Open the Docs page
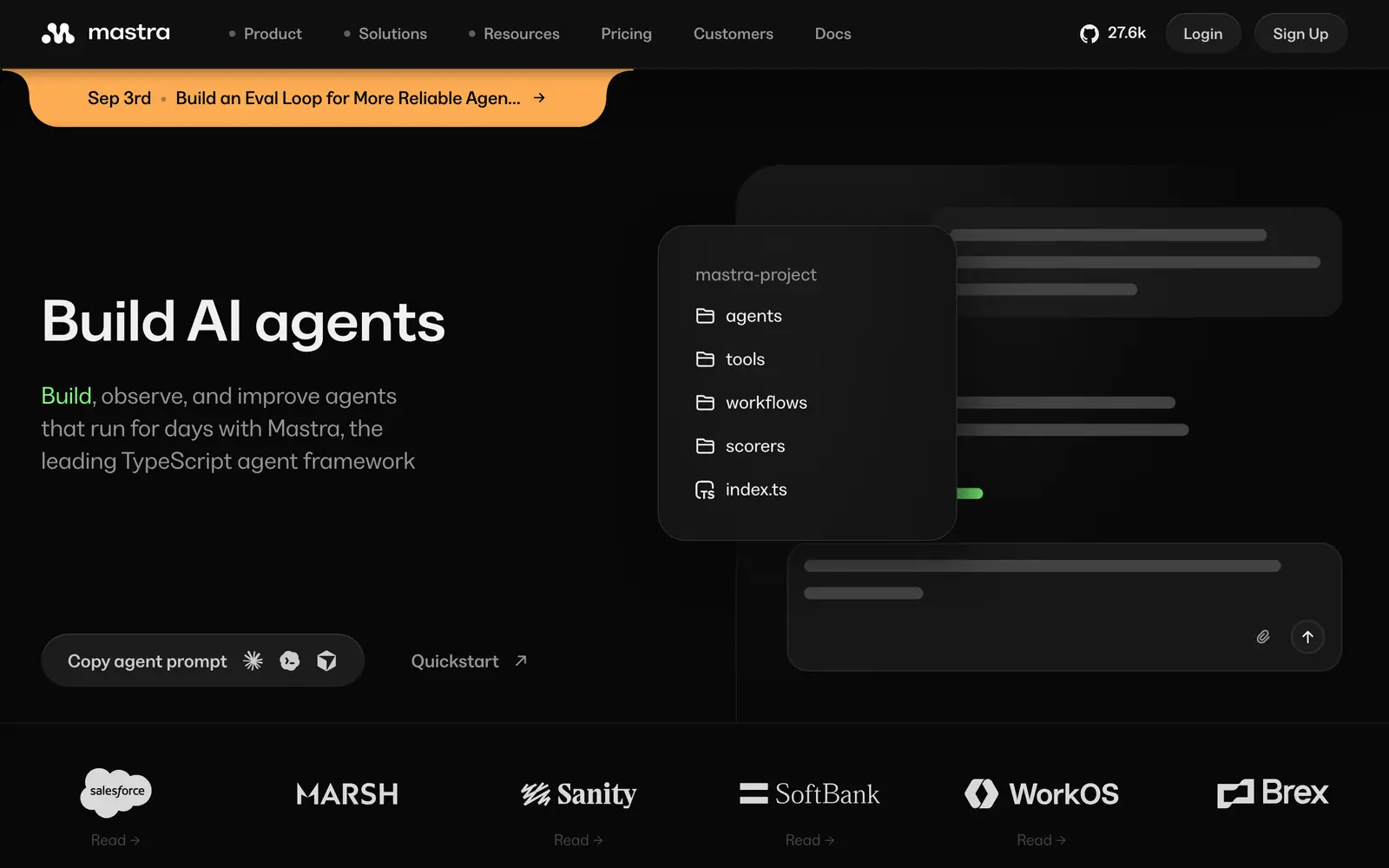The width and height of the screenshot is (1389, 868). pyautogui.click(x=833, y=34)
